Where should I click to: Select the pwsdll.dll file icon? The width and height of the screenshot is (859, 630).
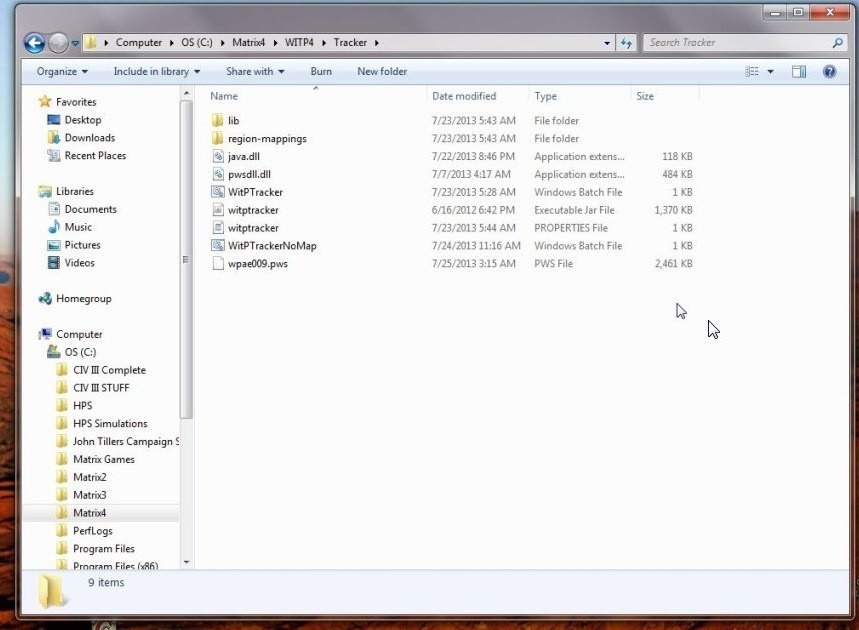click(217, 174)
